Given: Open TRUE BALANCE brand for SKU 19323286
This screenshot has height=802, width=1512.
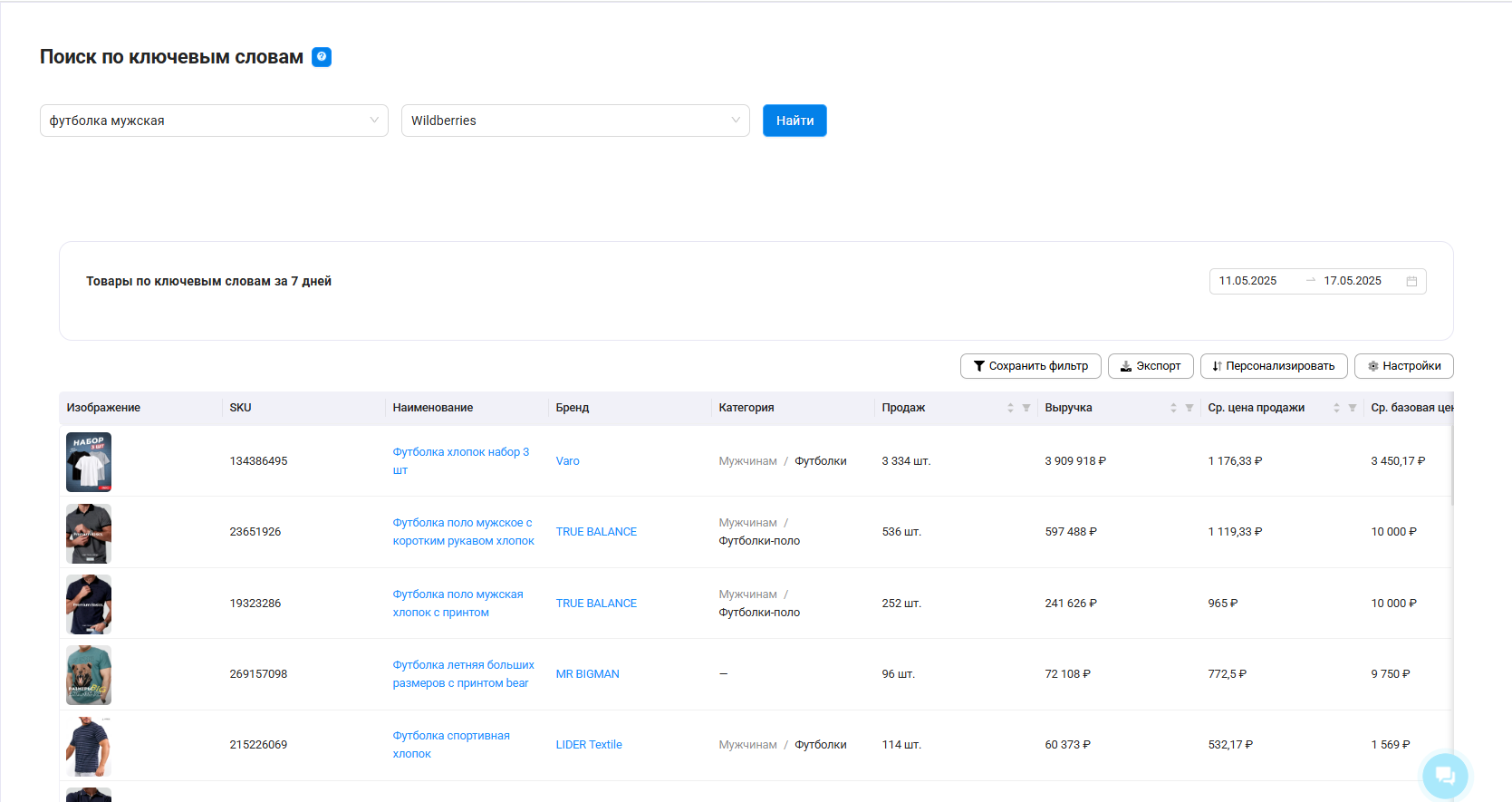Looking at the screenshot, I should (x=596, y=604).
